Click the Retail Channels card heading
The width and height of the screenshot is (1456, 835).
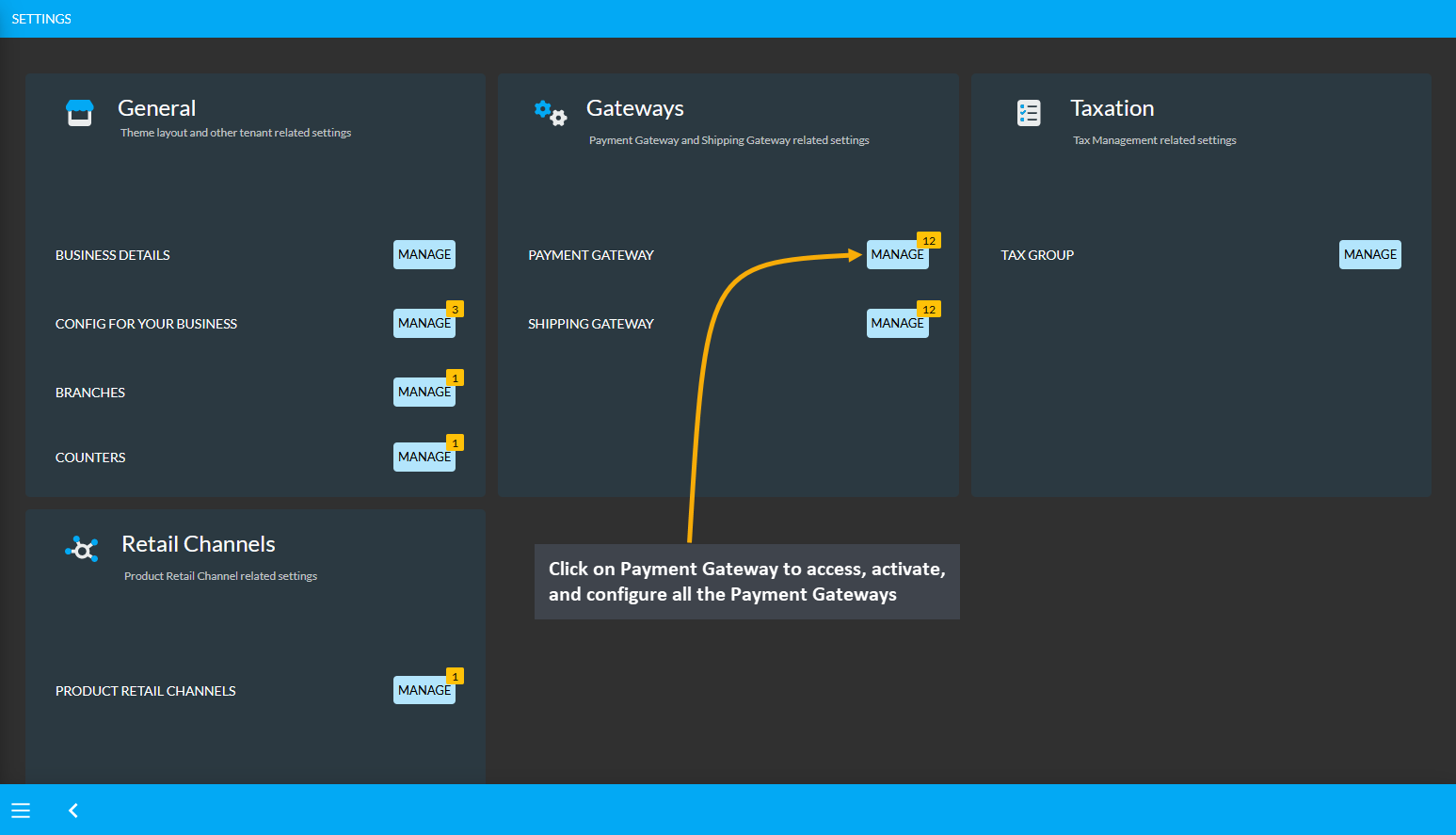coord(199,544)
